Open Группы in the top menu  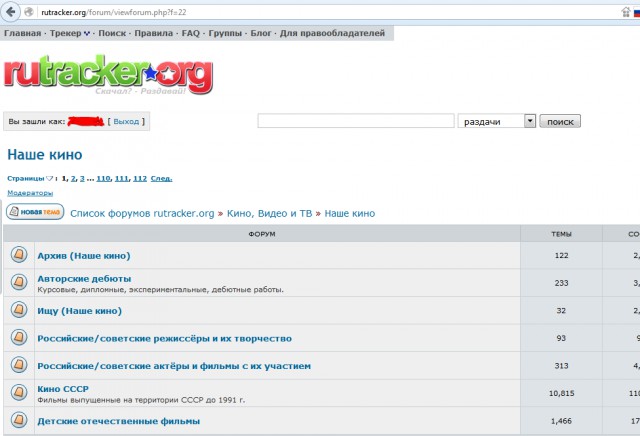(225, 33)
